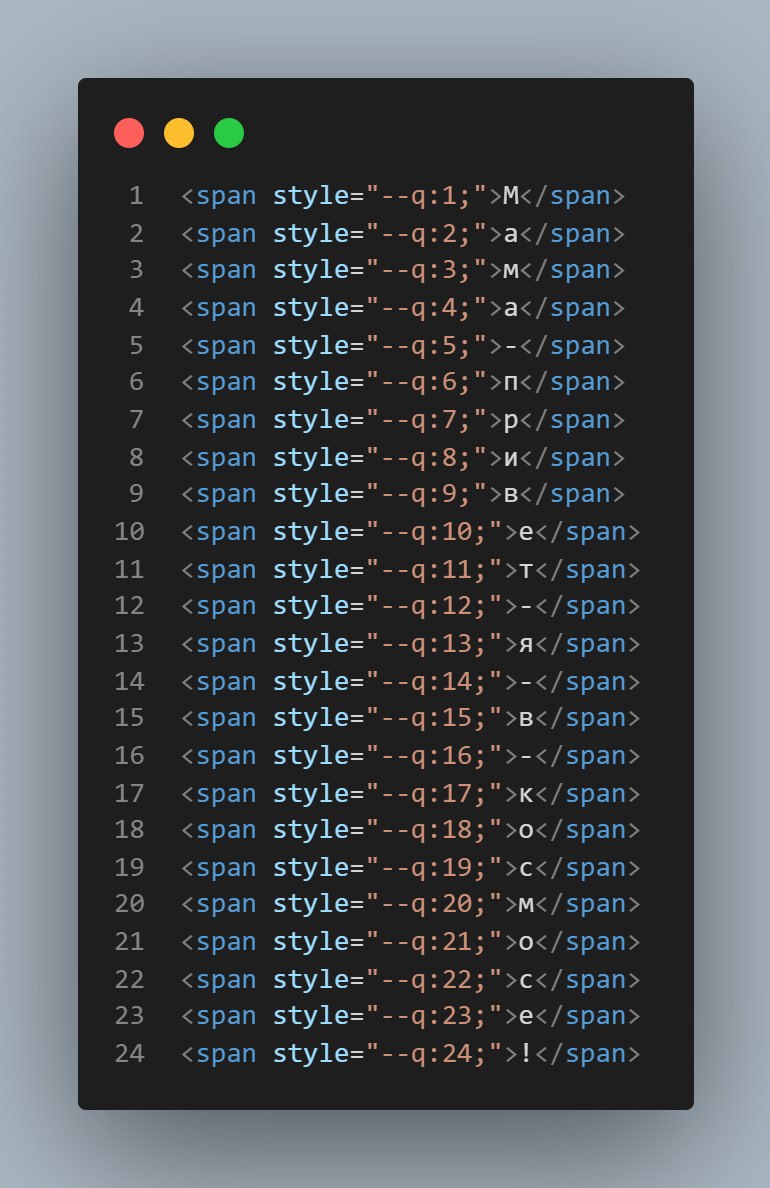Image resolution: width=770 pixels, height=1188 pixels.
Task: Click the line with --q:3
Action: coord(402,270)
